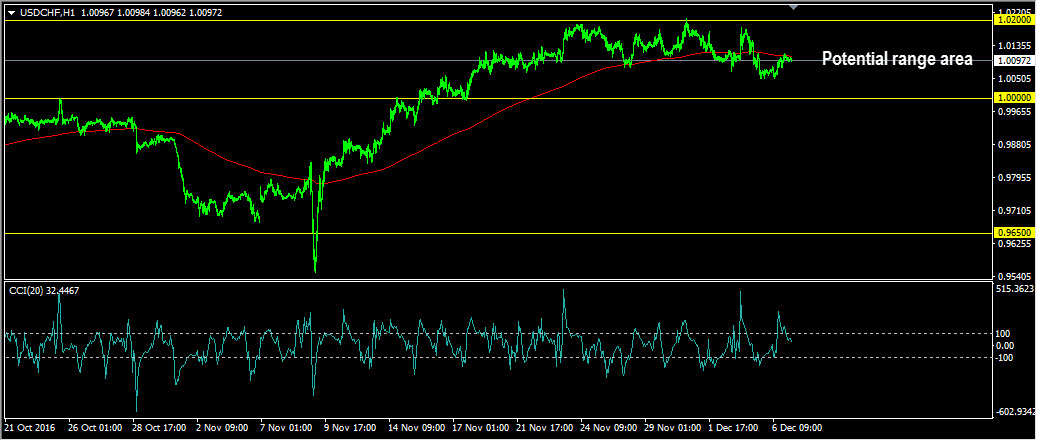
Task: Click the -602.9342 CCI scale minimum value
Action: point(1016,412)
